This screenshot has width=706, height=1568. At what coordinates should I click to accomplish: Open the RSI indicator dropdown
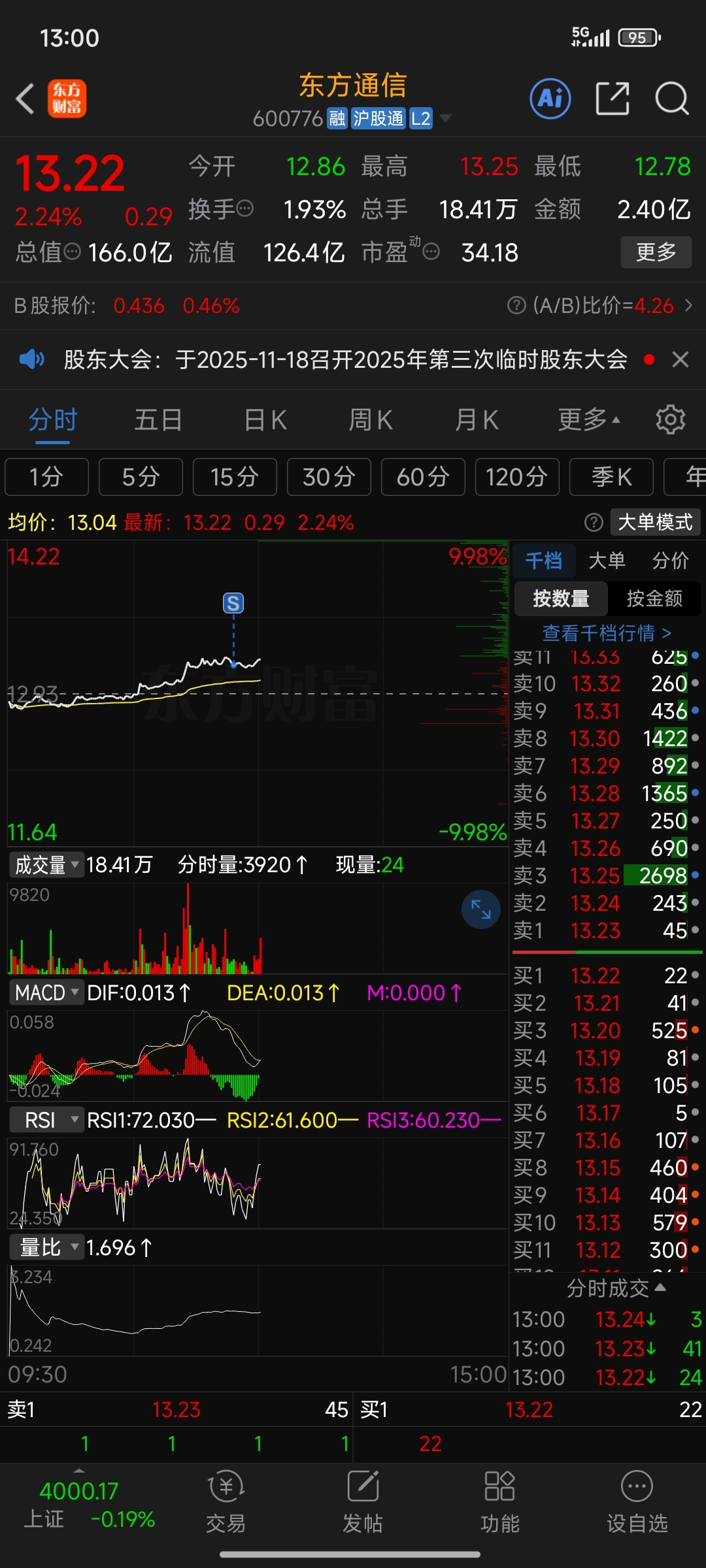[46, 1120]
